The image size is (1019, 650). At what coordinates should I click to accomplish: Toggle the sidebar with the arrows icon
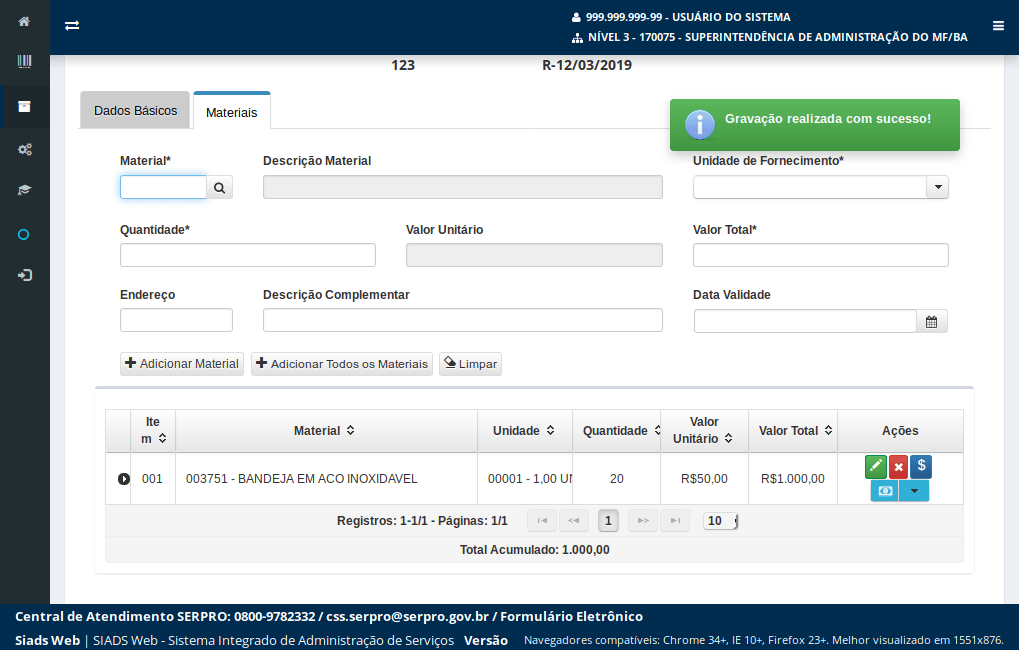click(x=72, y=26)
